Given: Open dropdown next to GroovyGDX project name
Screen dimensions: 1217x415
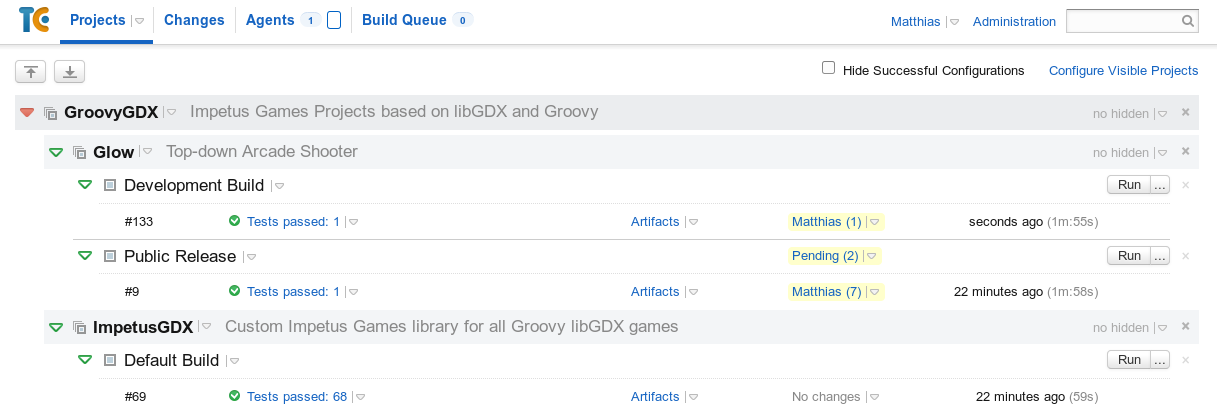Looking at the screenshot, I should [171, 112].
